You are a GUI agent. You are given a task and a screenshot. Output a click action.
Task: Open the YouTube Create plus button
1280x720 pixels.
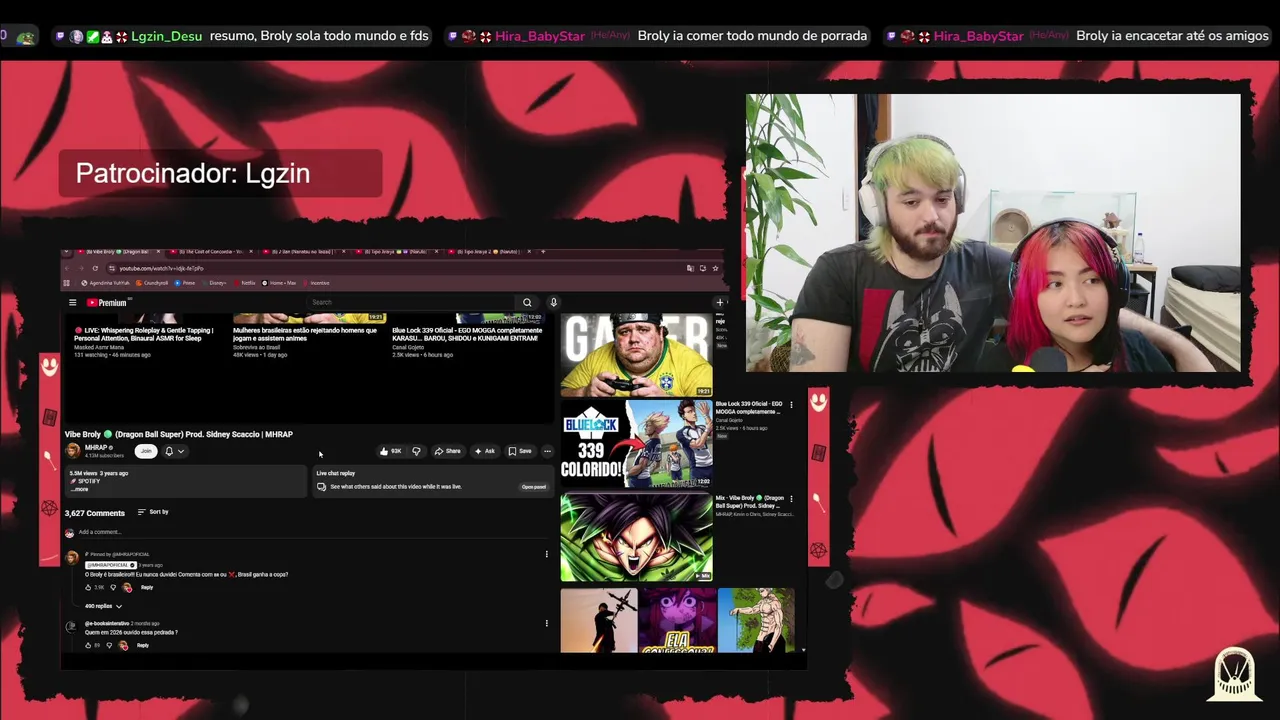719,302
